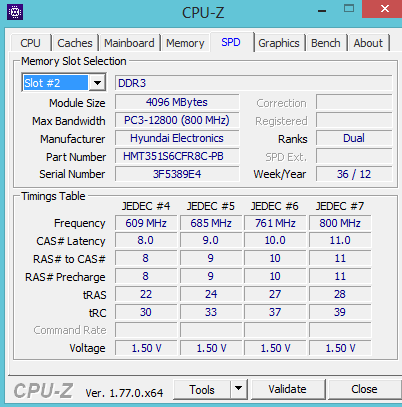This screenshot has height=407, width=402.
Task: Click the Tools button
Action: (202, 389)
